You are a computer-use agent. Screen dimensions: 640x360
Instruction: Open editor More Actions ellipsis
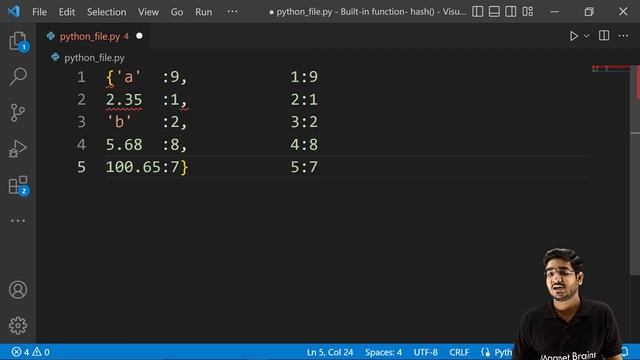(623, 36)
